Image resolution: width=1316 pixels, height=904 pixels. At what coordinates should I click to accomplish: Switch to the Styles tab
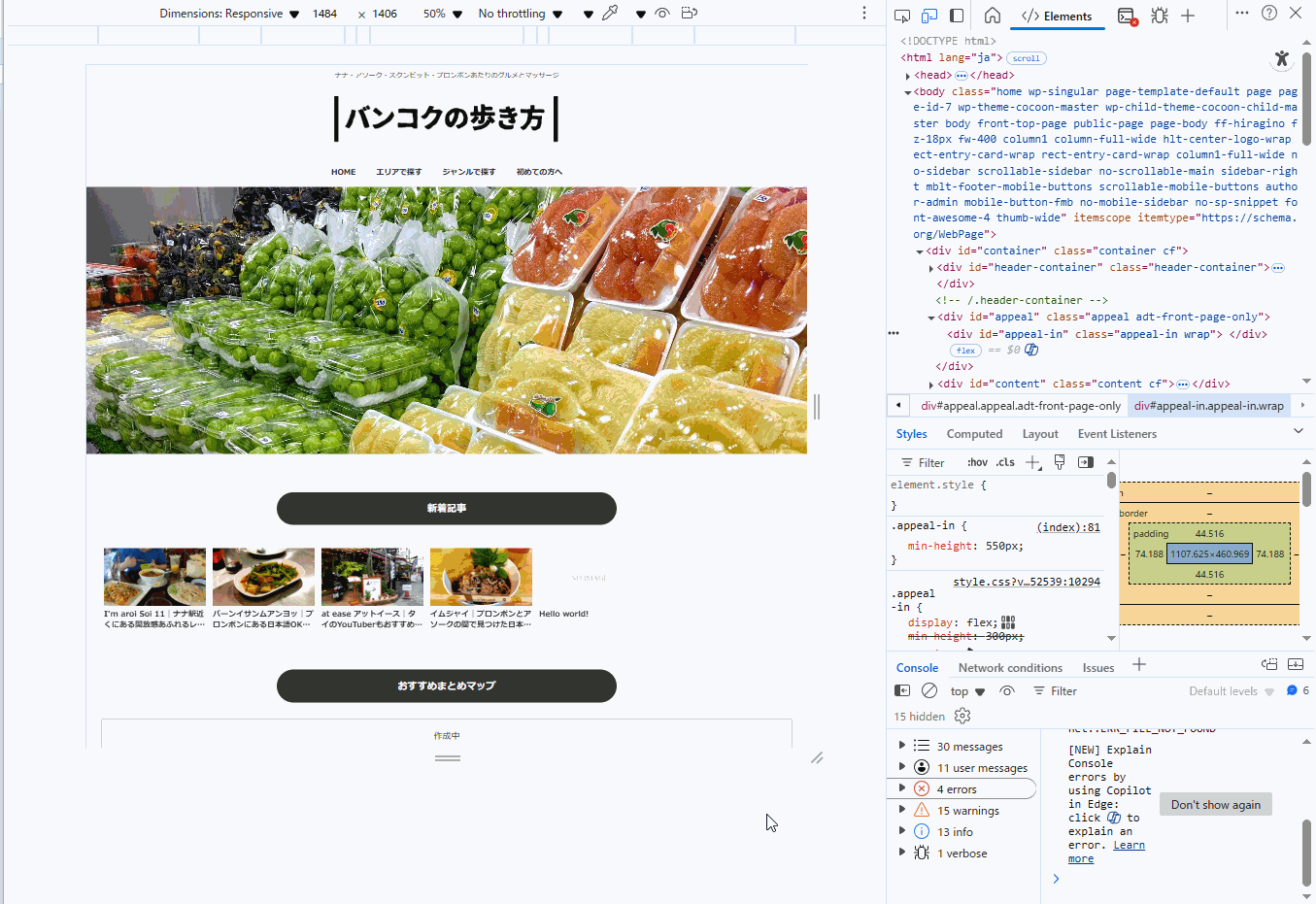pos(911,434)
